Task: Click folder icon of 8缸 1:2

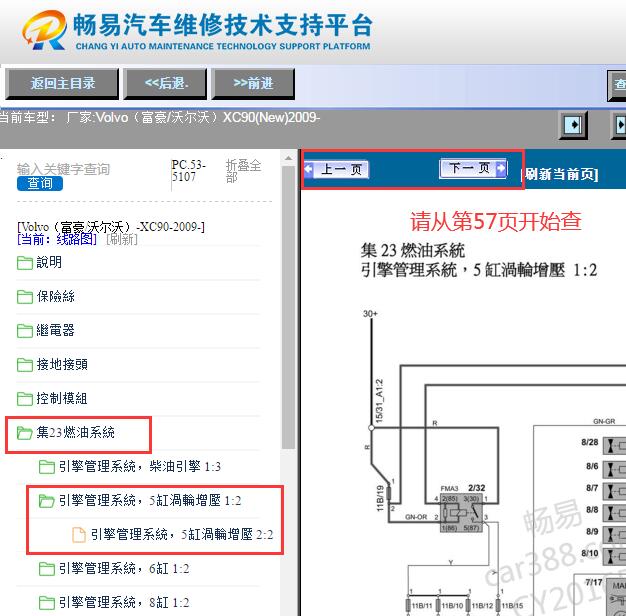Action: pyautogui.click(x=47, y=603)
